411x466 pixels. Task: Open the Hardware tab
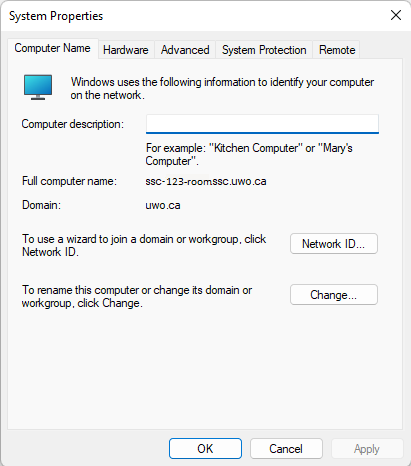(126, 50)
